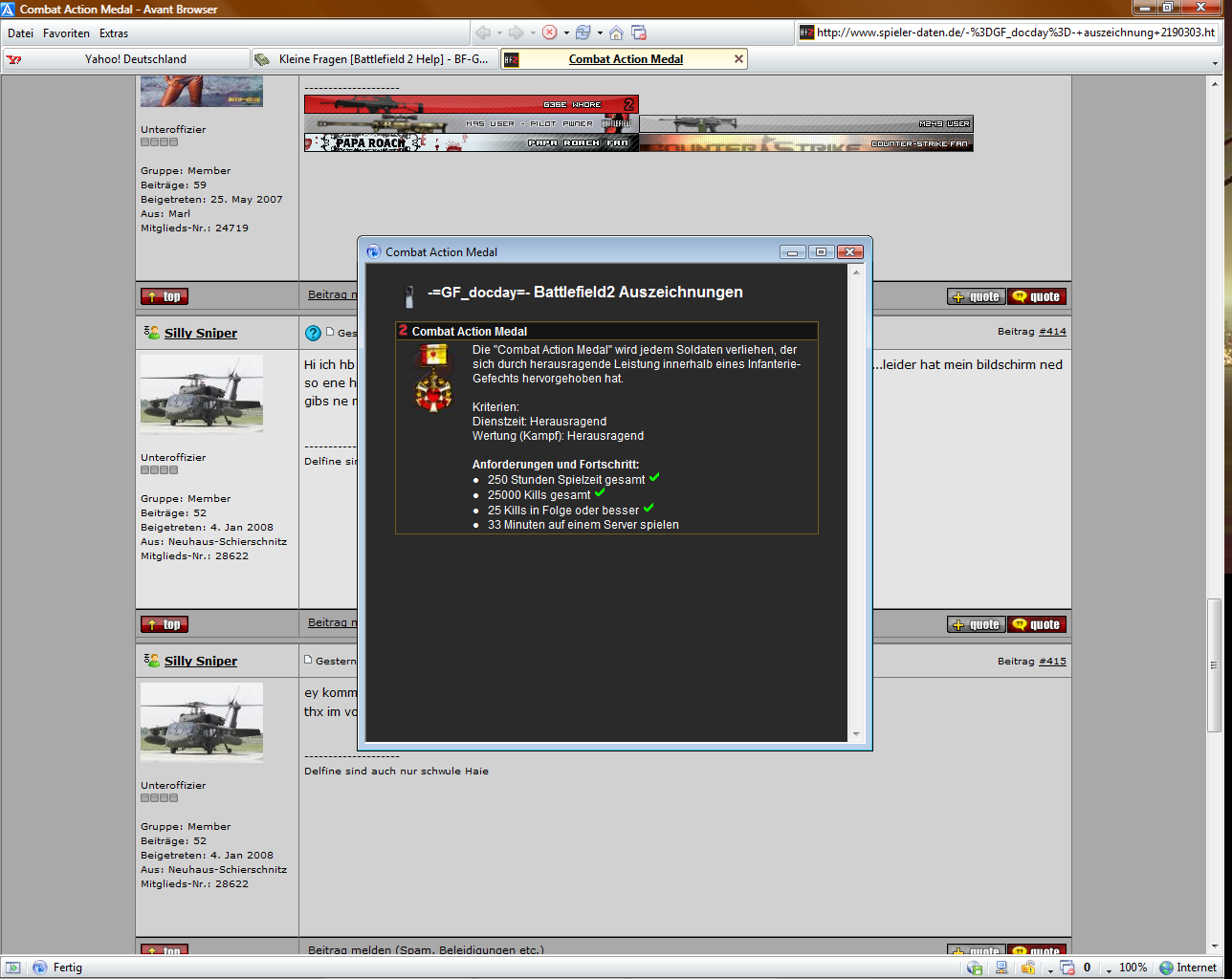Image resolution: width=1232 pixels, height=979 pixels.
Task: Click the popup vertical scrollbar down arrow
Action: (x=856, y=734)
